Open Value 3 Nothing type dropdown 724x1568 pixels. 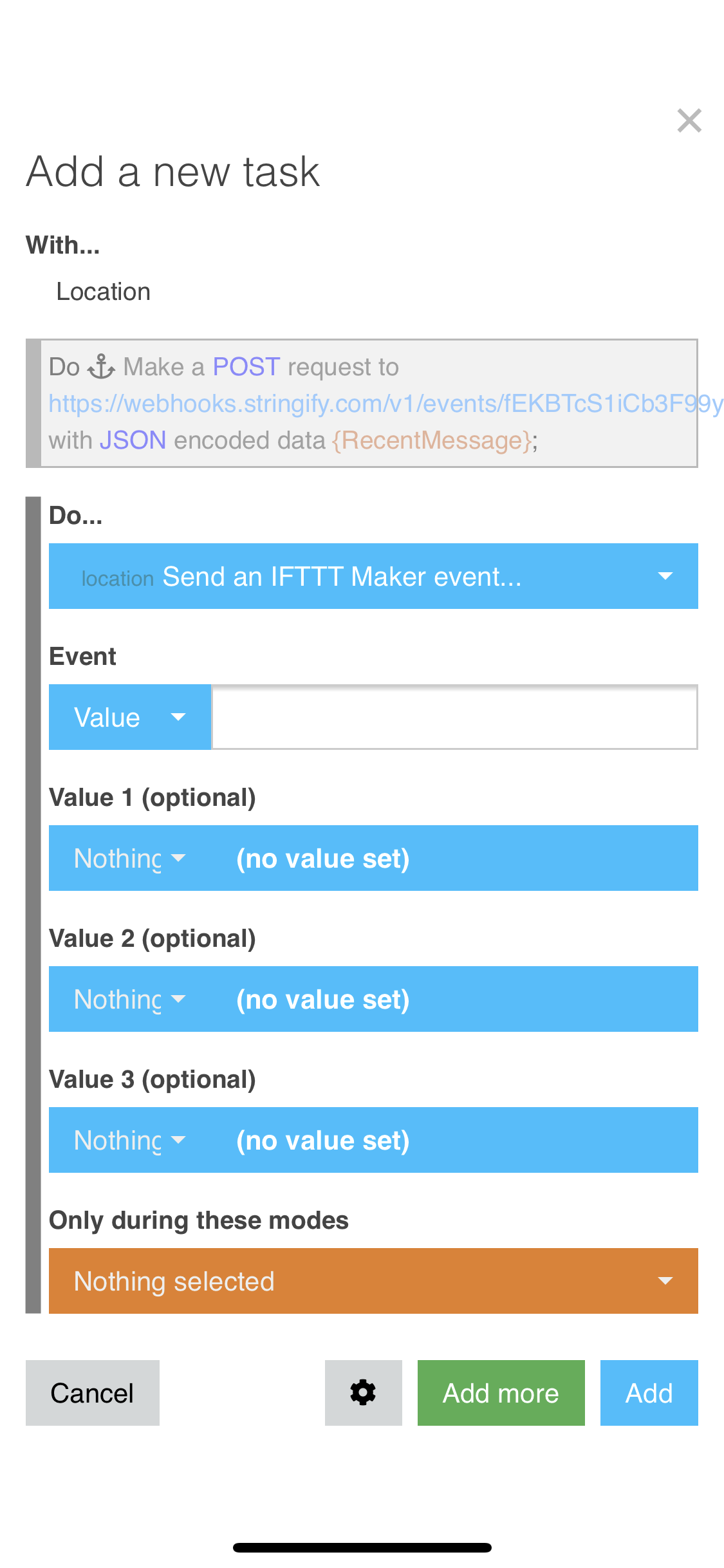(130, 1140)
